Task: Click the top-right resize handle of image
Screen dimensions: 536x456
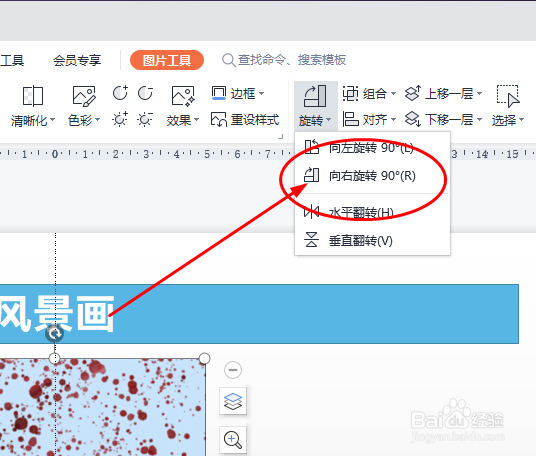Action: pos(204,359)
